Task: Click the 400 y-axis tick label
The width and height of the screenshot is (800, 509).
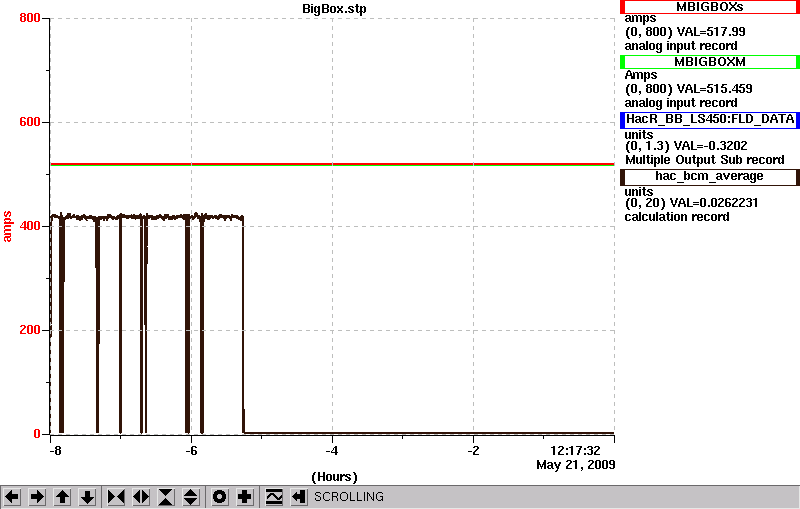Action: pos(30,226)
